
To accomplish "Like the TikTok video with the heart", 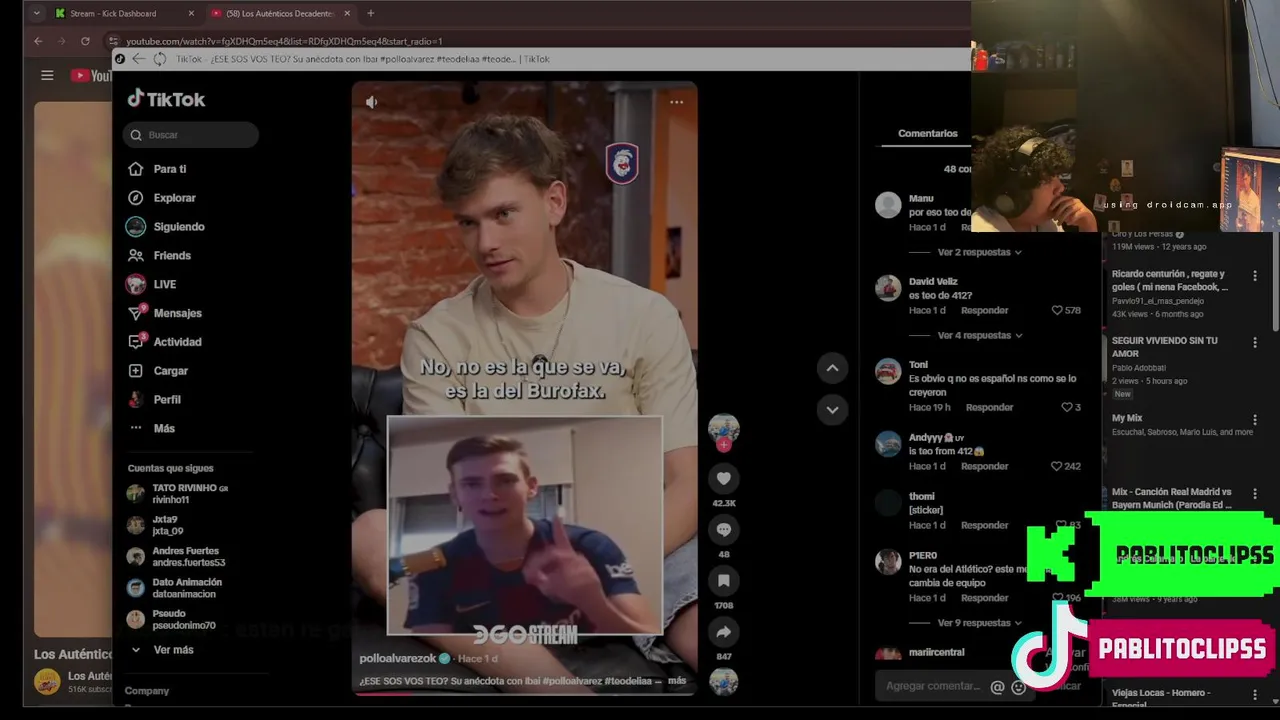I will tap(724, 479).
